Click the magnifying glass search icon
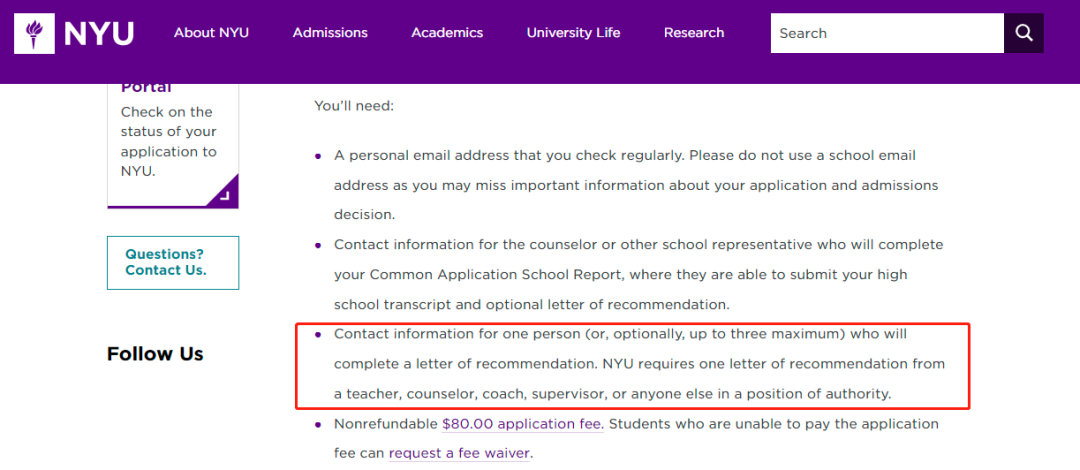Viewport: 1080px width, 470px height. coord(1024,33)
